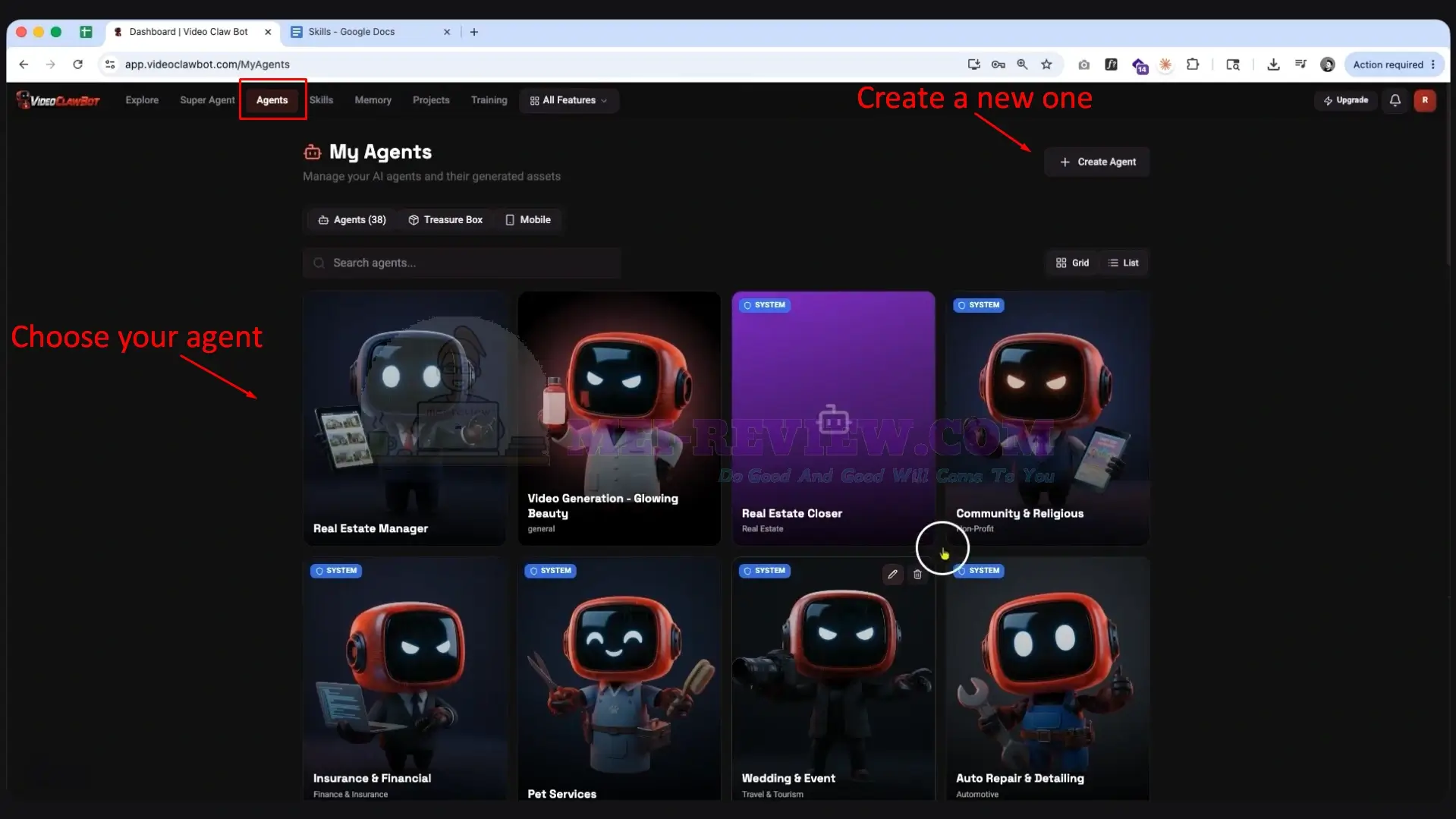Open browser downloads icon
The height and width of the screenshot is (819, 1456).
pos(1273,65)
